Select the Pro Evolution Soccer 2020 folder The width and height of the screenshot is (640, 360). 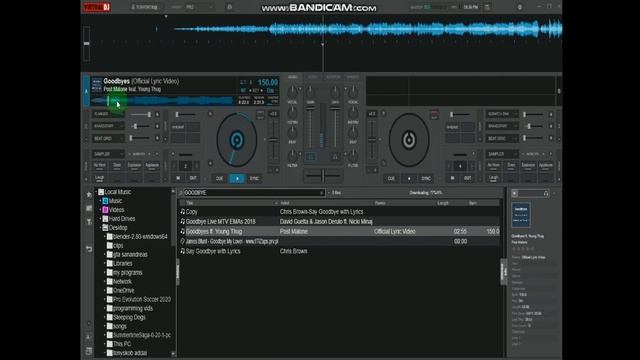(x=142, y=300)
